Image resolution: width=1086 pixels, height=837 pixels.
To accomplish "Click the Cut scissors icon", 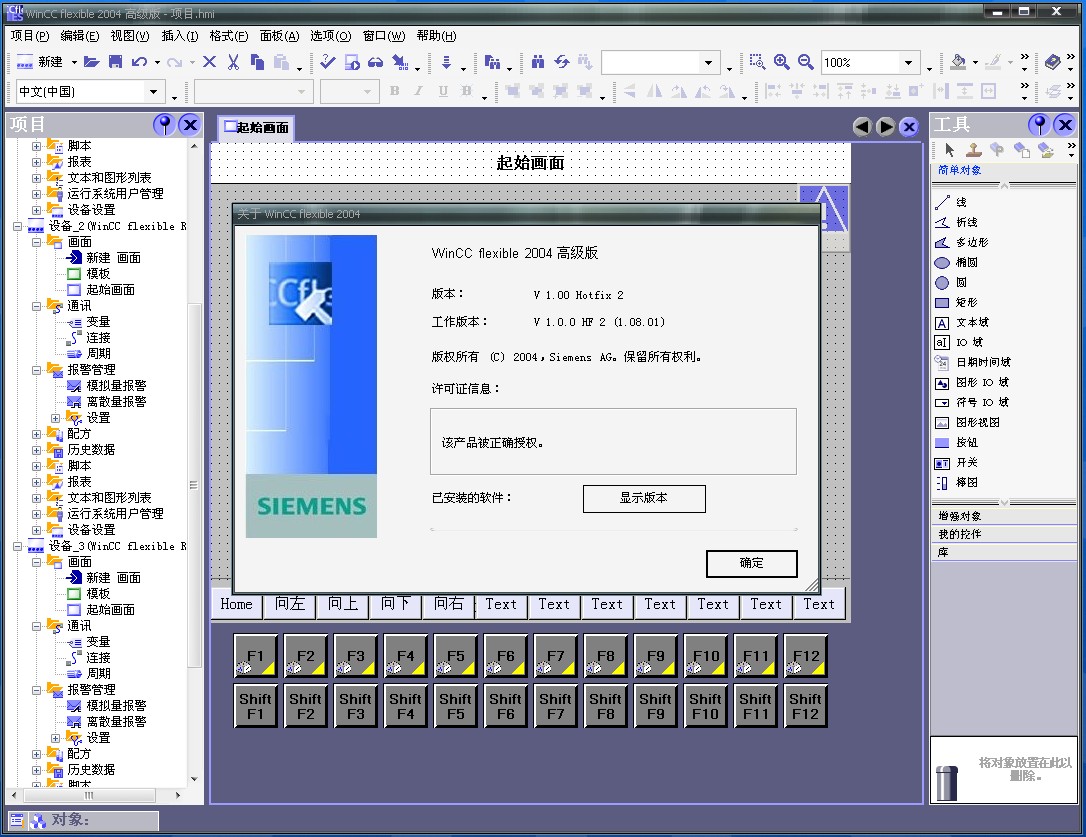I will click(233, 62).
